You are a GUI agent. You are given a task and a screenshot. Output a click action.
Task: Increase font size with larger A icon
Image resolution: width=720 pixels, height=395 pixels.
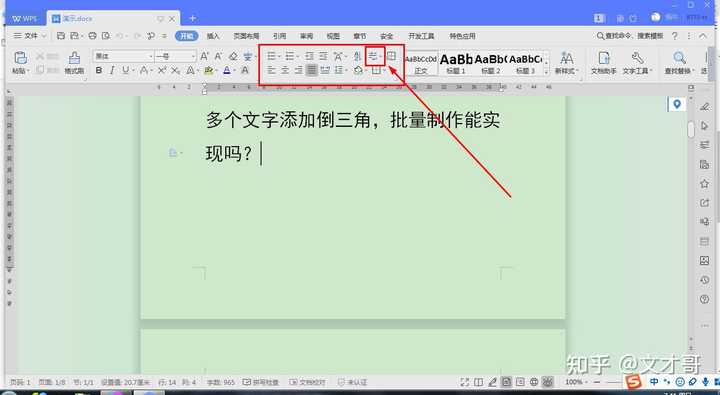[204, 56]
